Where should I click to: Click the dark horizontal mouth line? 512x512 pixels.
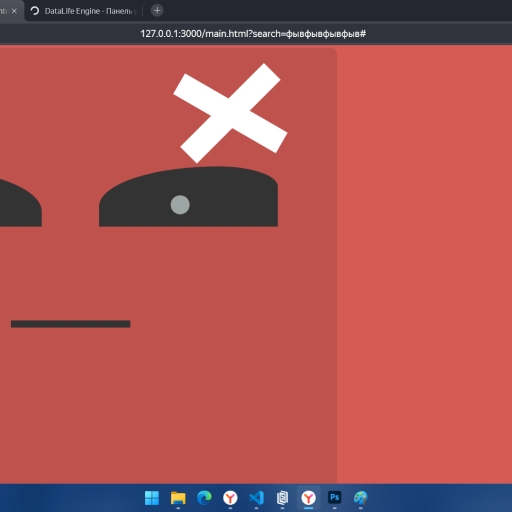tap(71, 324)
